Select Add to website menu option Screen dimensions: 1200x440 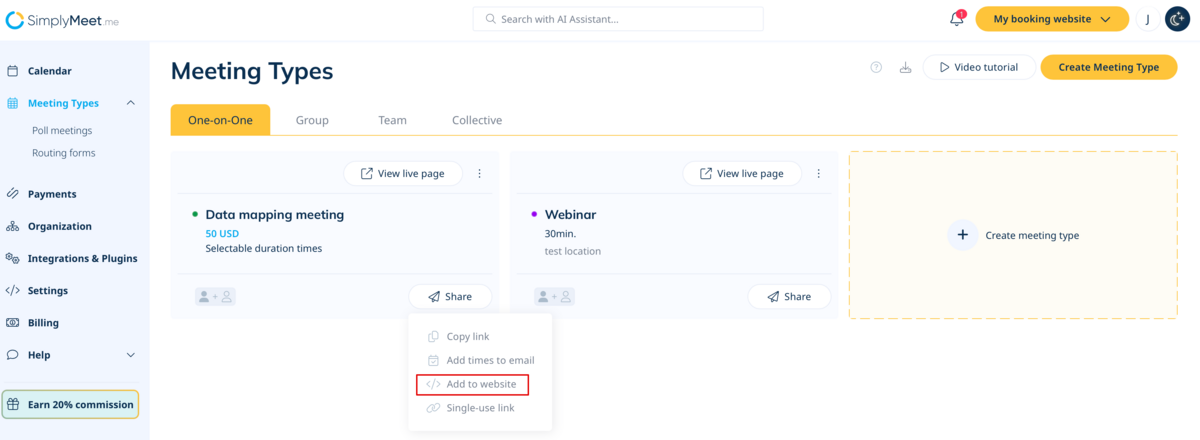pyautogui.click(x=472, y=384)
